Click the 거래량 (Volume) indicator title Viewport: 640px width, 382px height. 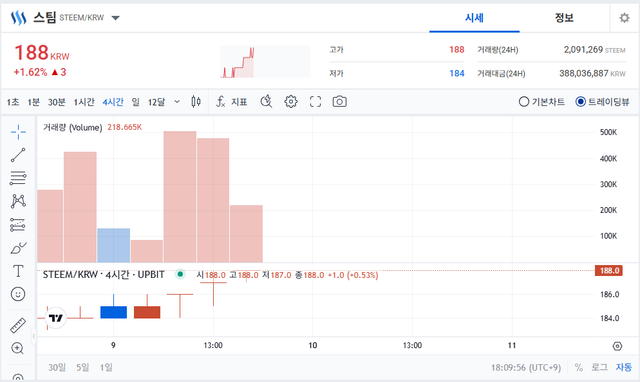coord(73,127)
